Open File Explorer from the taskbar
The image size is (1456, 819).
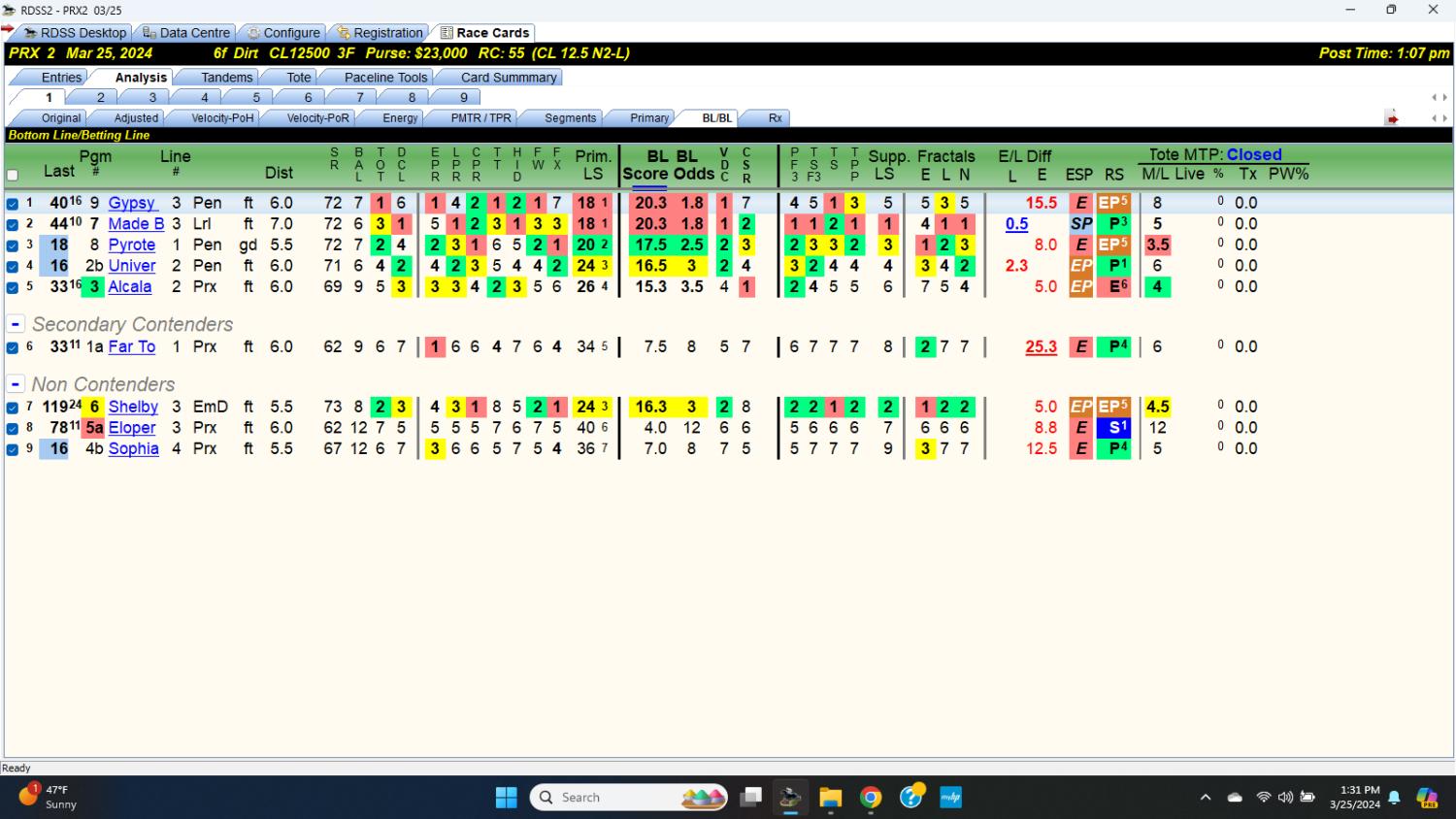point(830,798)
